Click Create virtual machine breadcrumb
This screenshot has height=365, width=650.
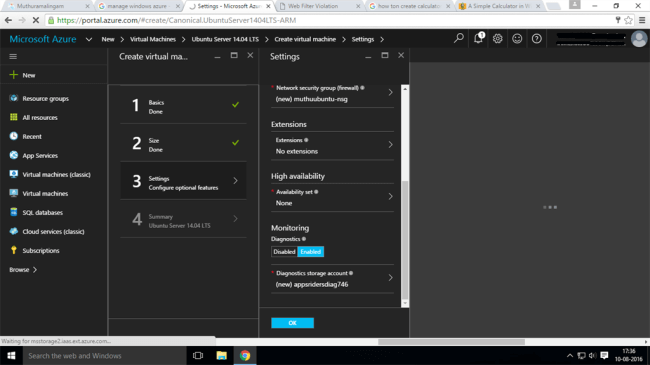pyautogui.click(x=305, y=39)
